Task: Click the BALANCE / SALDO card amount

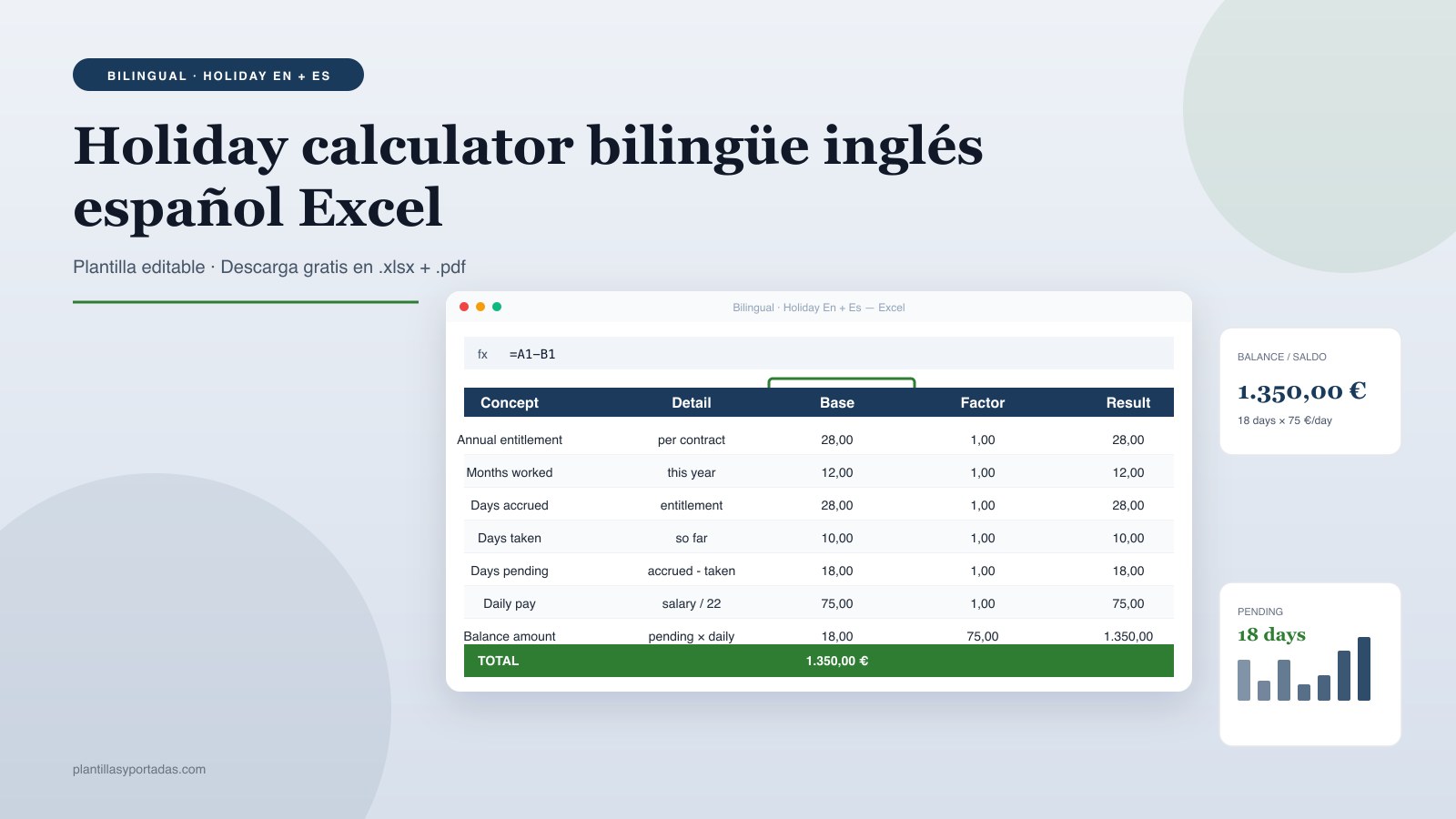Action: [1301, 391]
